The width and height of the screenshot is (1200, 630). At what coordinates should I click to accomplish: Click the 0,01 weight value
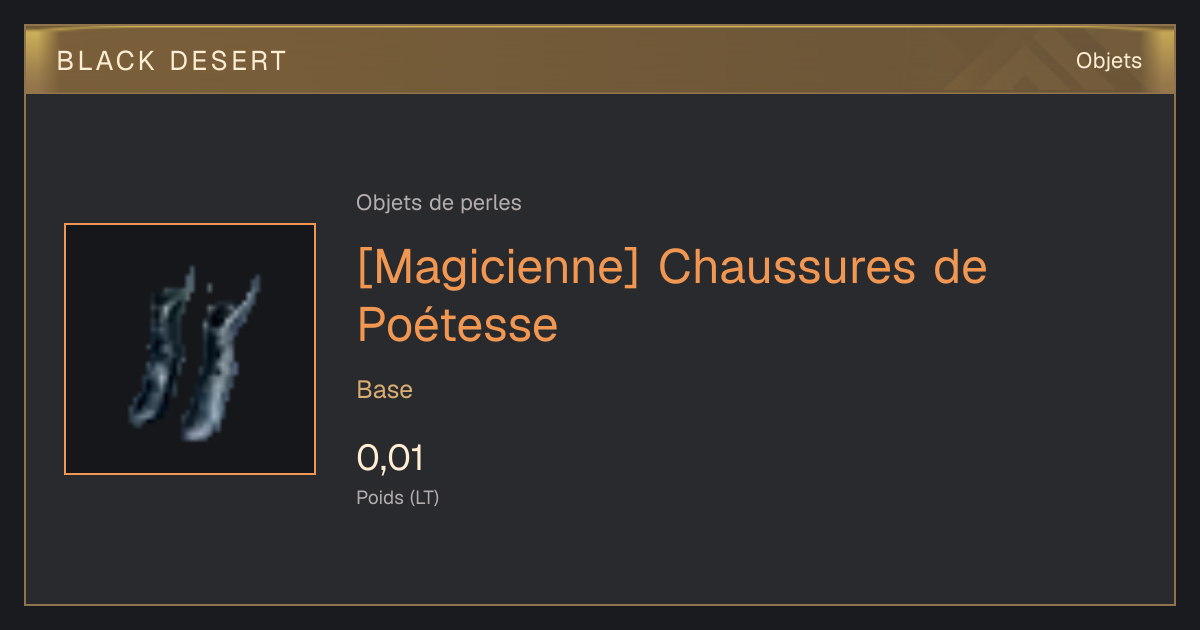390,458
